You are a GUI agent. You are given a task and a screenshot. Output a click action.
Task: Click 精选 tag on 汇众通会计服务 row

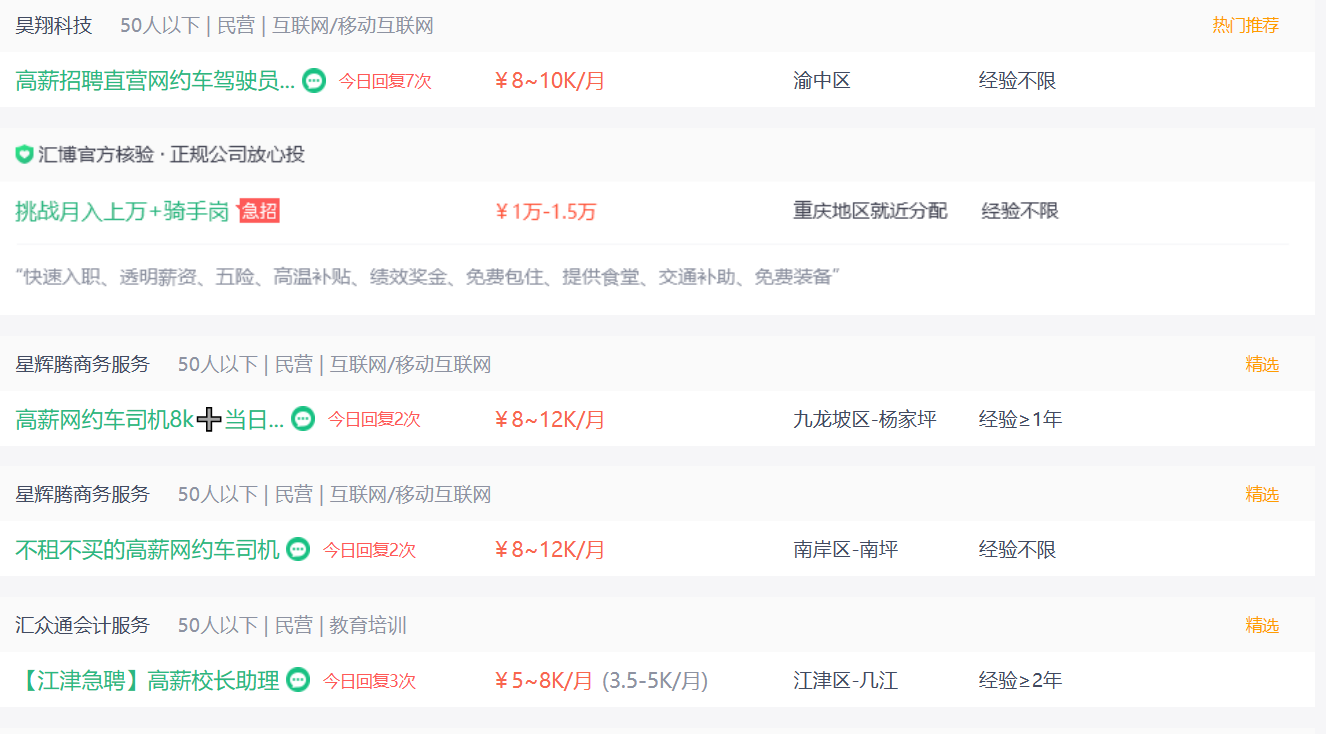coord(1262,625)
